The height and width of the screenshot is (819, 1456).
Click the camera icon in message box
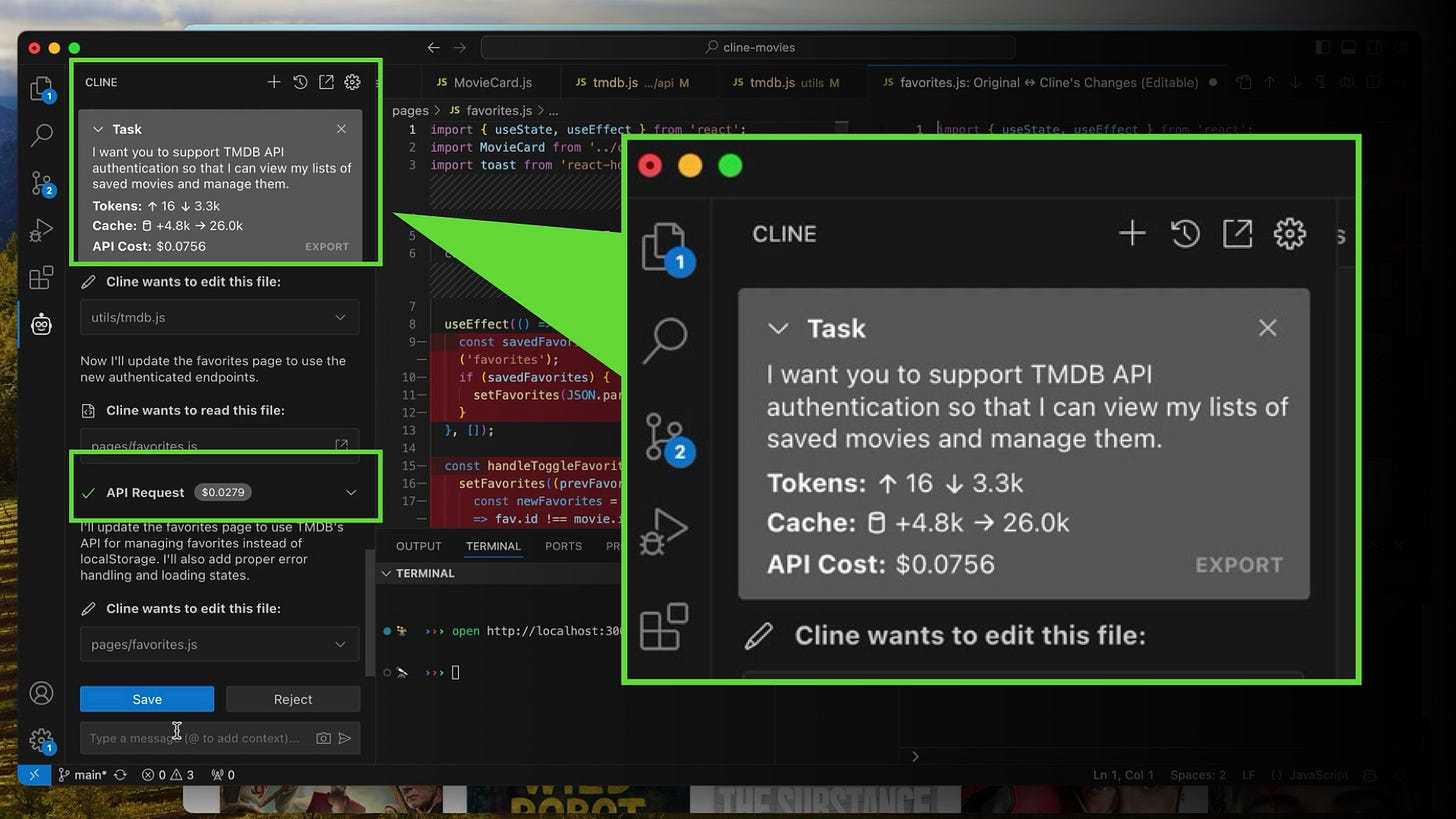pos(323,738)
